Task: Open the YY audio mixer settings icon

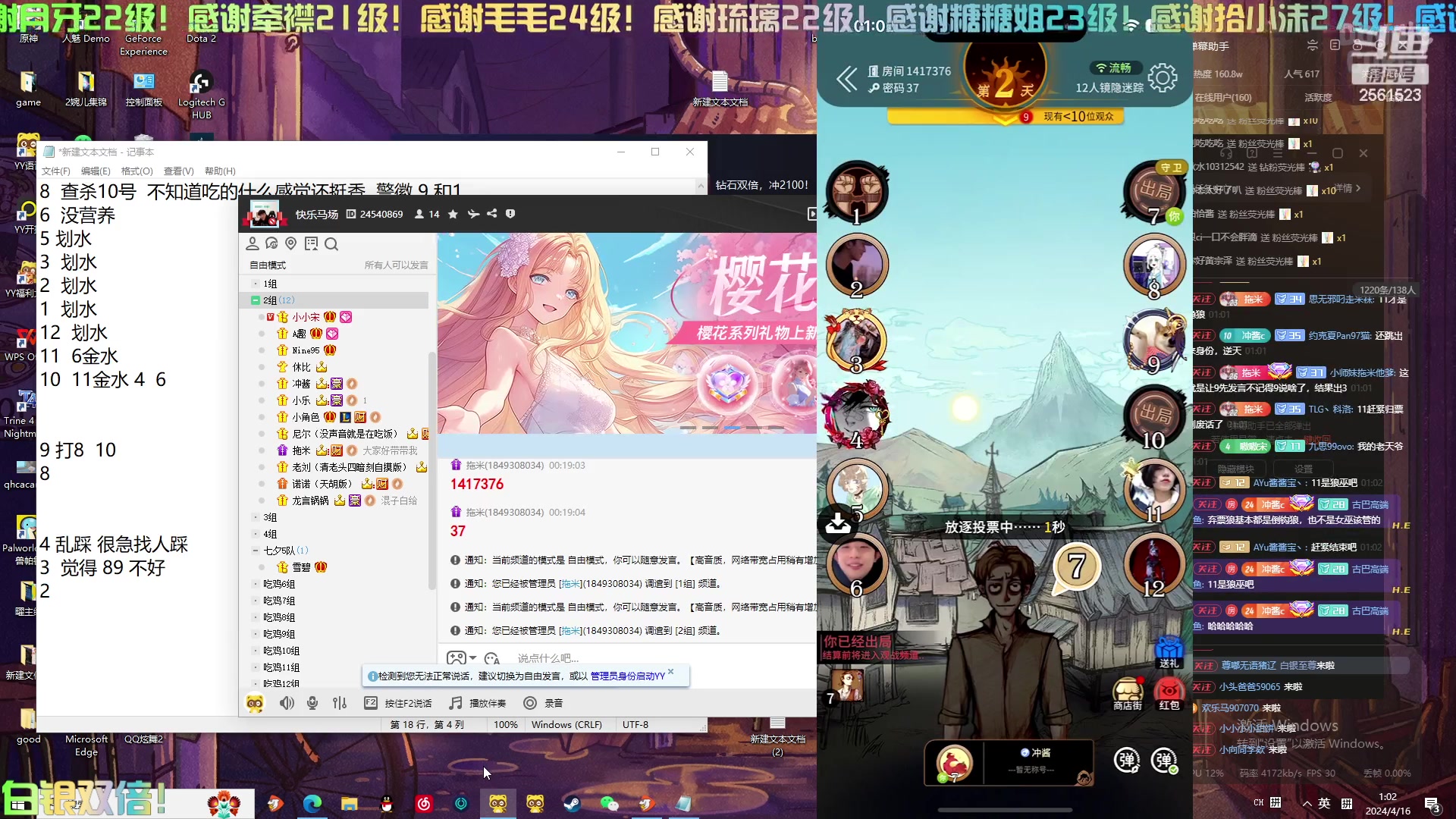Action: (x=340, y=703)
